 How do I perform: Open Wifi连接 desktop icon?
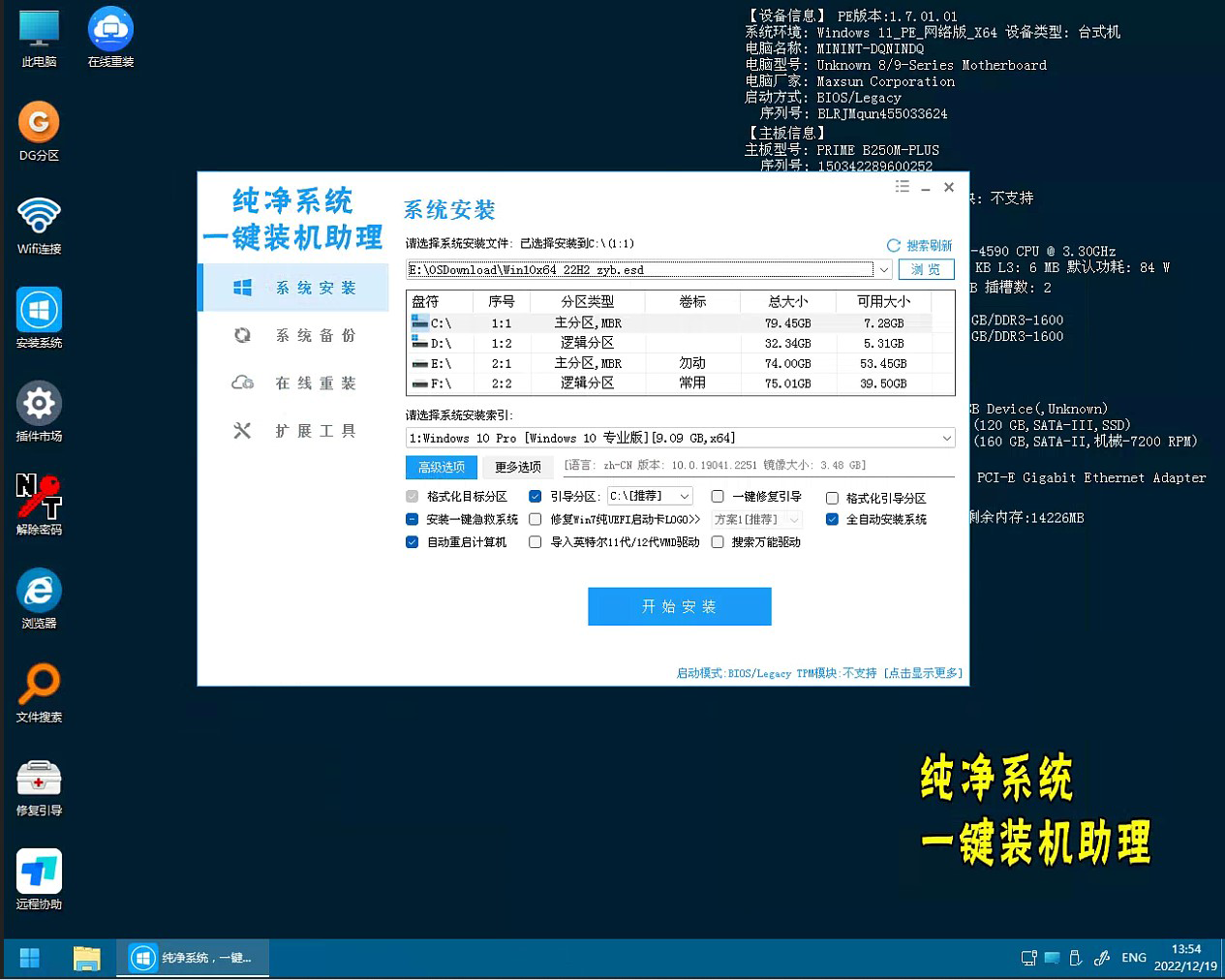click(39, 226)
